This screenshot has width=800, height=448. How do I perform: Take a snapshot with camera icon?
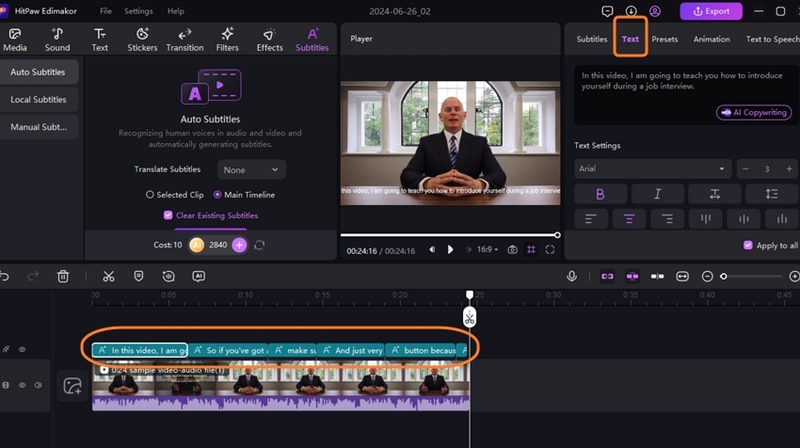tap(512, 250)
